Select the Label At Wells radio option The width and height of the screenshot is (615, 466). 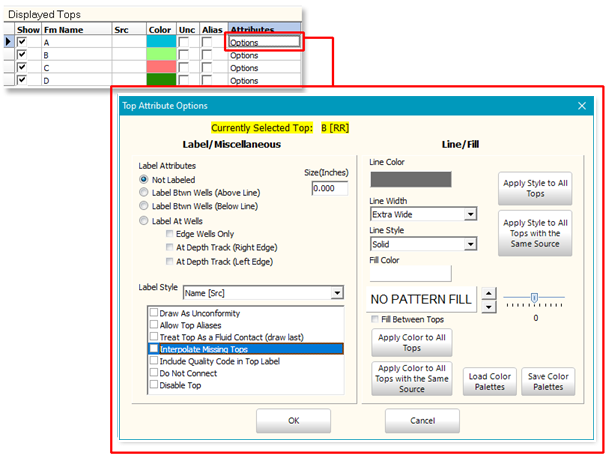(x=145, y=220)
